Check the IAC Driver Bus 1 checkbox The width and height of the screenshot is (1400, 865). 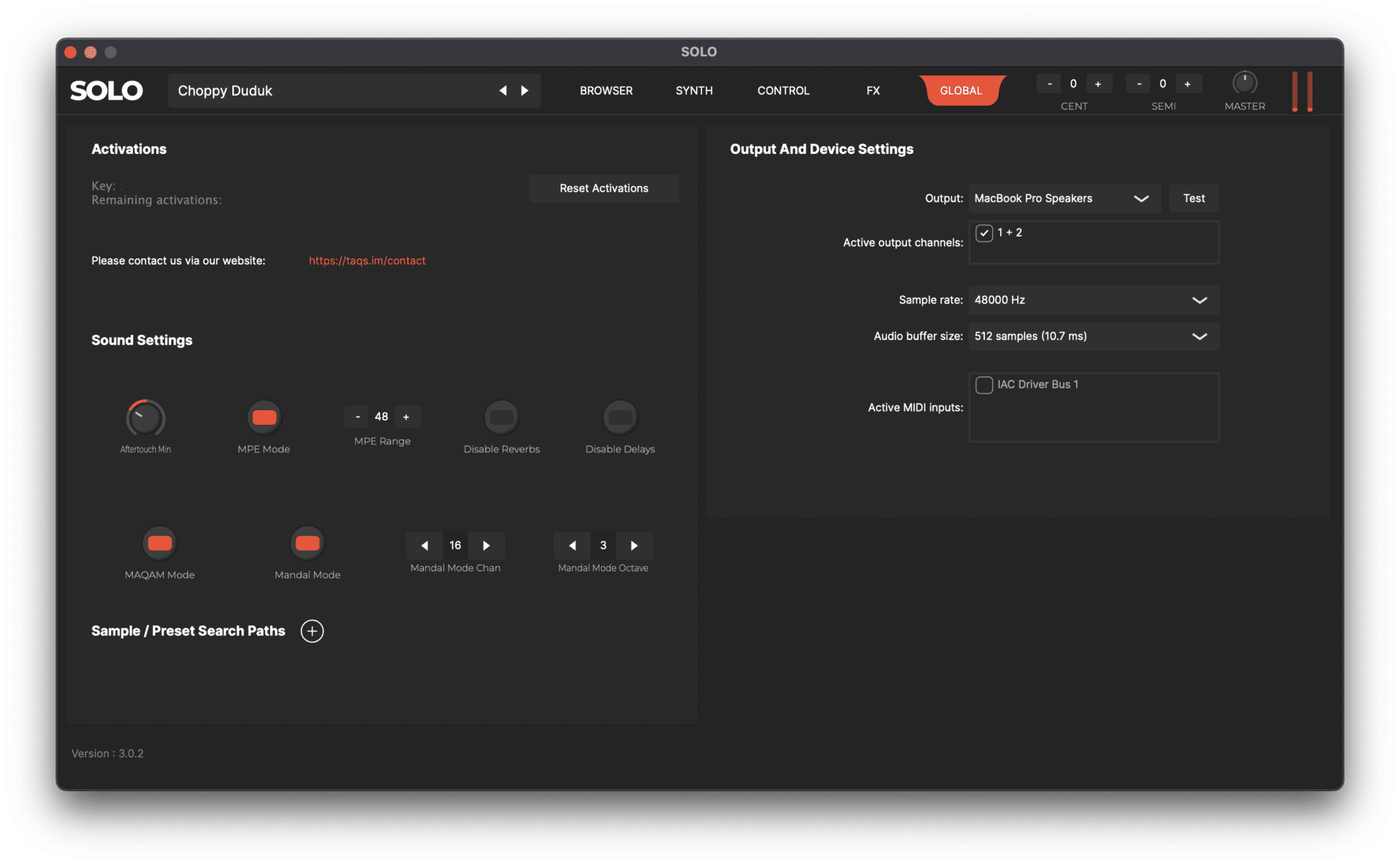point(984,384)
